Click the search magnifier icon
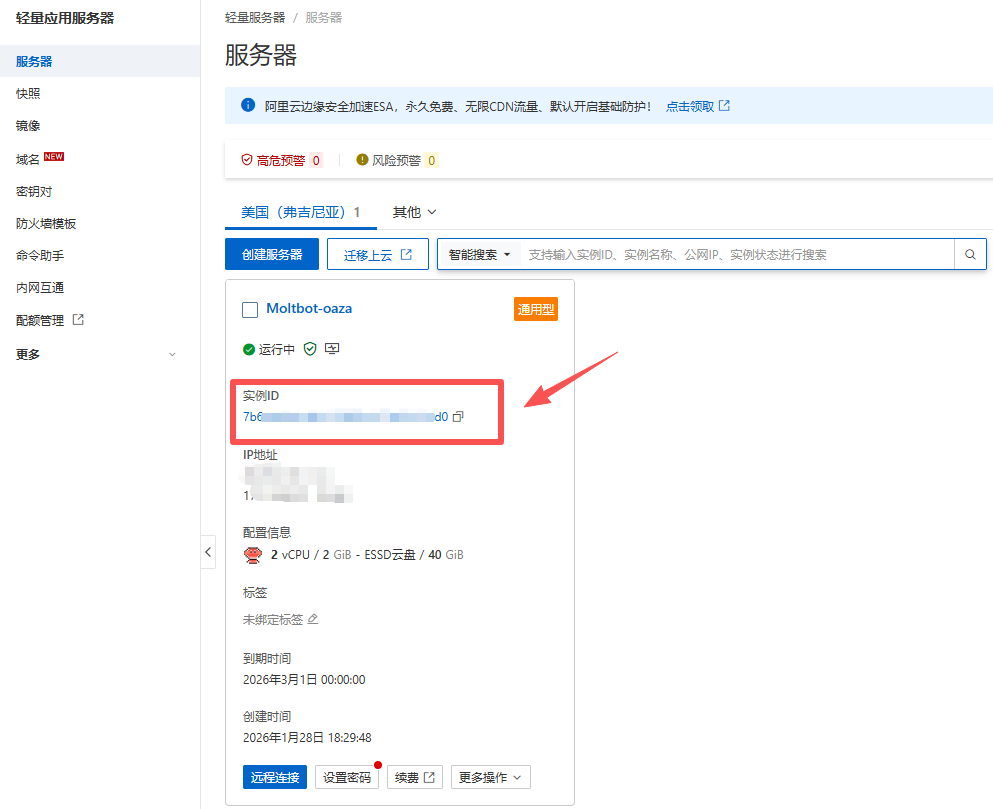This screenshot has height=809, width=993. [x=970, y=255]
